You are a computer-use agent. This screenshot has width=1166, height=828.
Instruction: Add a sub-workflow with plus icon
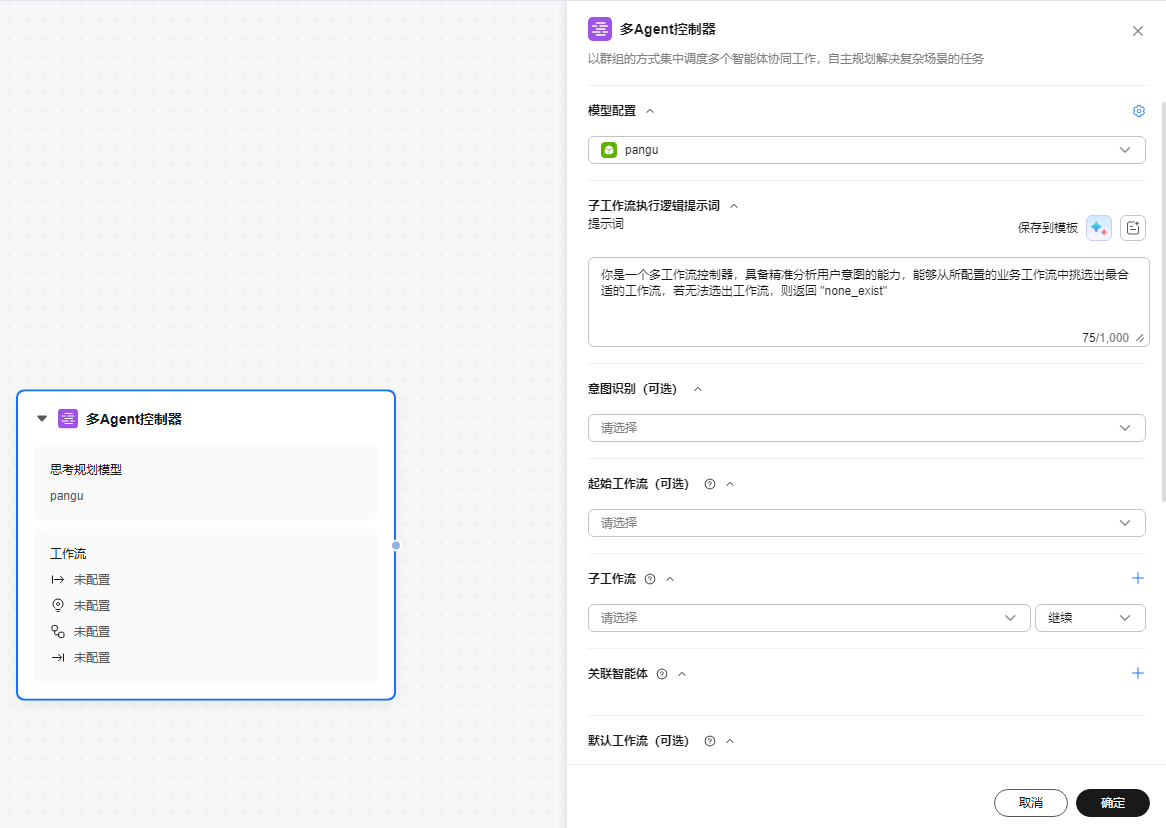click(1137, 578)
